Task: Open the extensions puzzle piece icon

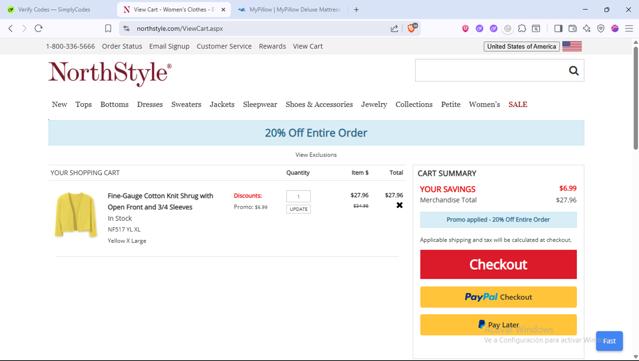Action: 522,28
